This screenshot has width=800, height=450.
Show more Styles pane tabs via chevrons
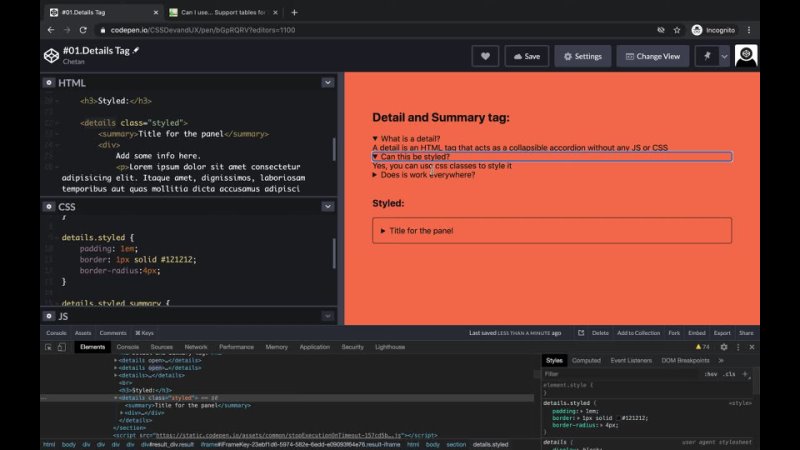tap(721, 360)
